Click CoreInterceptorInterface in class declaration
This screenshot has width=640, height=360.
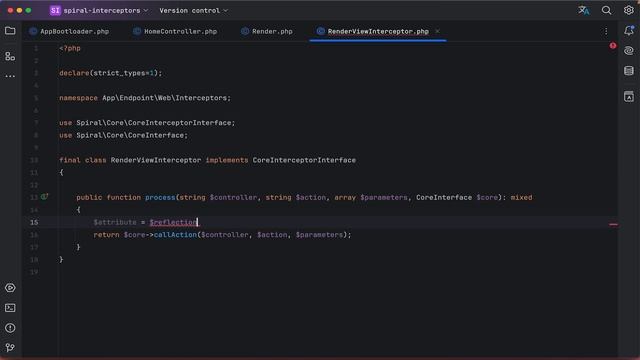(x=304, y=160)
